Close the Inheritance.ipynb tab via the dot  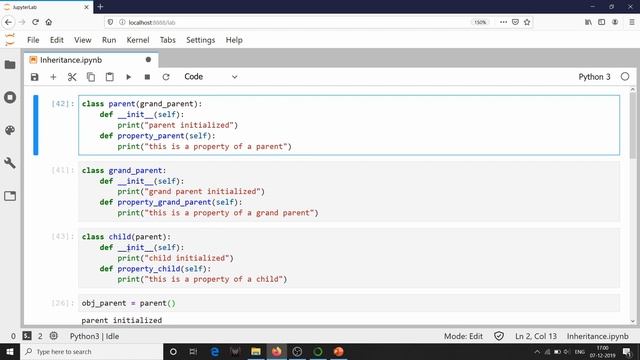(x=148, y=60)
